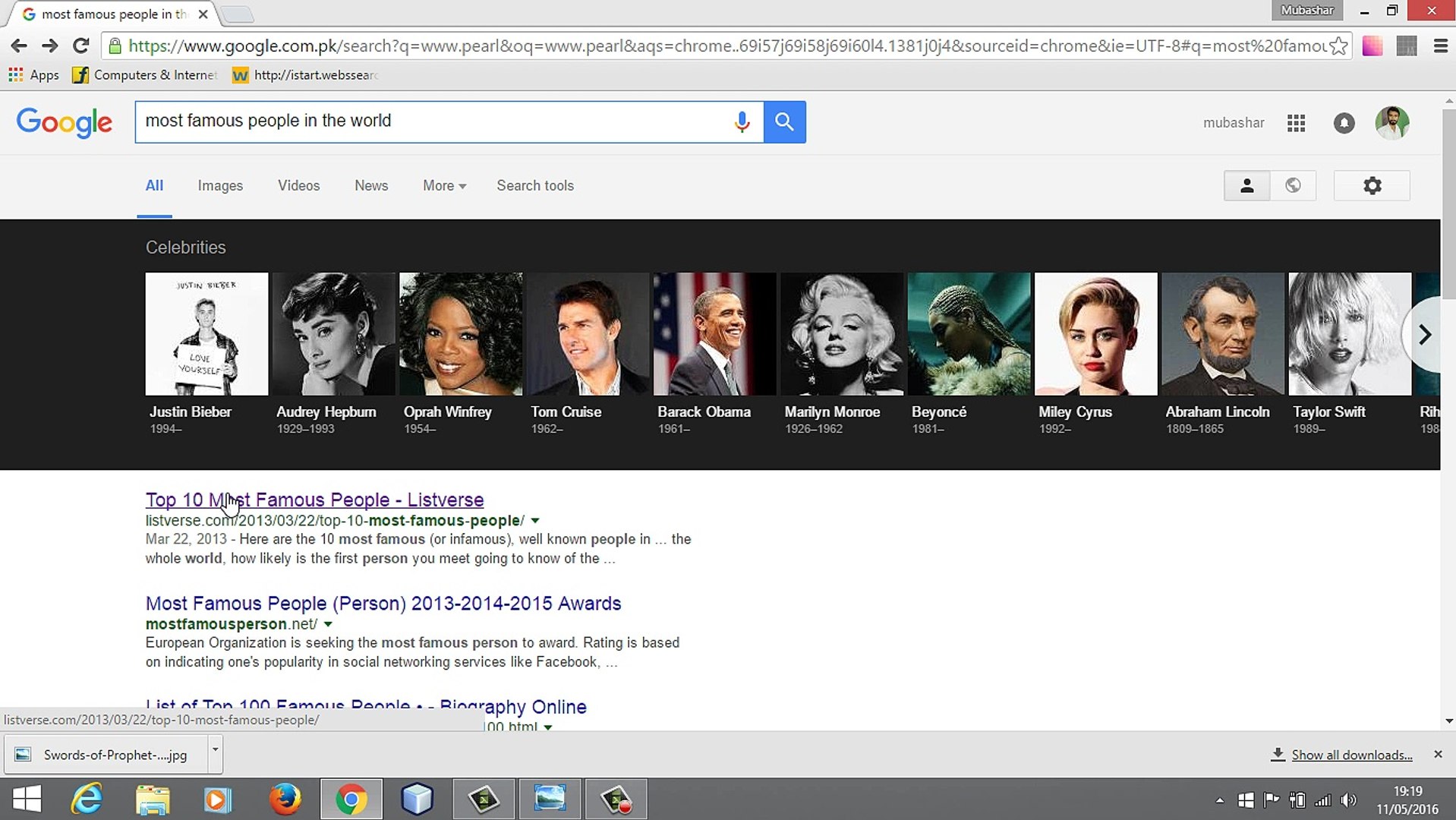The width and height of the screenshot is (1456, 820).
Task: Open Windows Start menu
Action: pyautogui.click(x=27, y=799)
